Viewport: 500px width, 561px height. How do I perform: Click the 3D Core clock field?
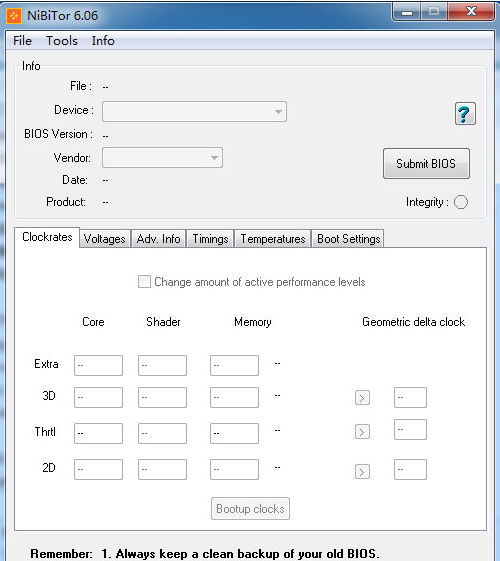(98, 397)
